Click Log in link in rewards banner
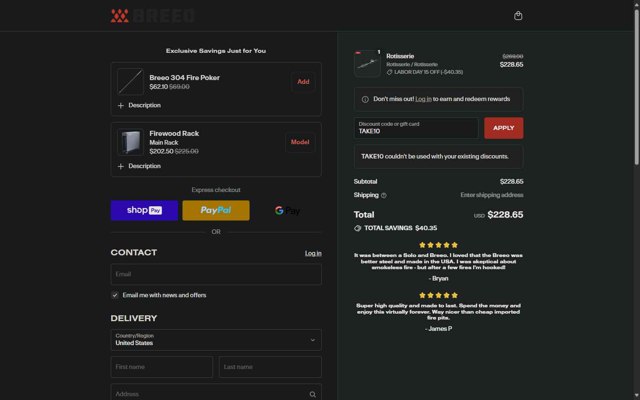 pyautogui.click(x=423, y=99)
